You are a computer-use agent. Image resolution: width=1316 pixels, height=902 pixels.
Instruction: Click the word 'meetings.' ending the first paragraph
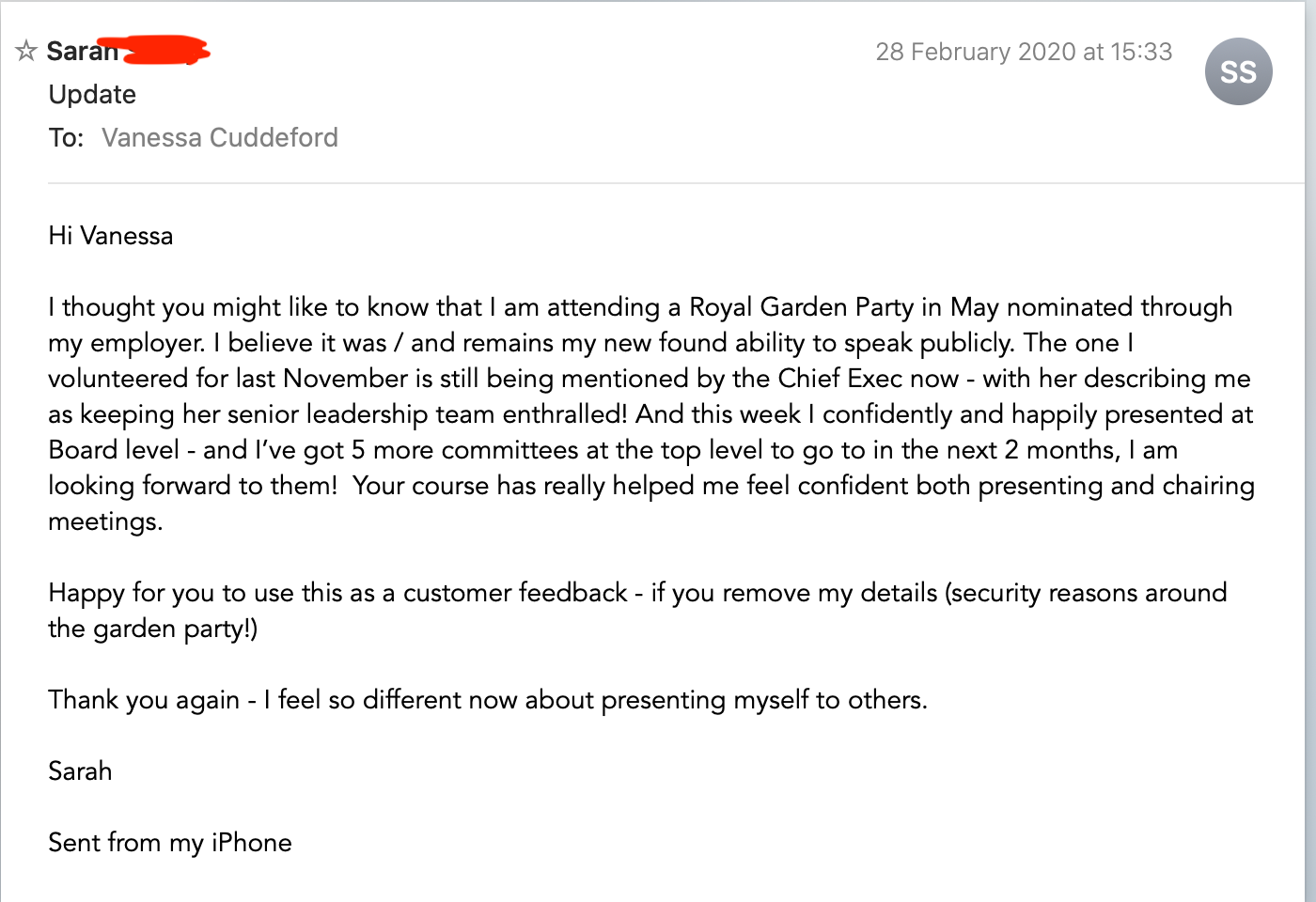coord(105,521)
